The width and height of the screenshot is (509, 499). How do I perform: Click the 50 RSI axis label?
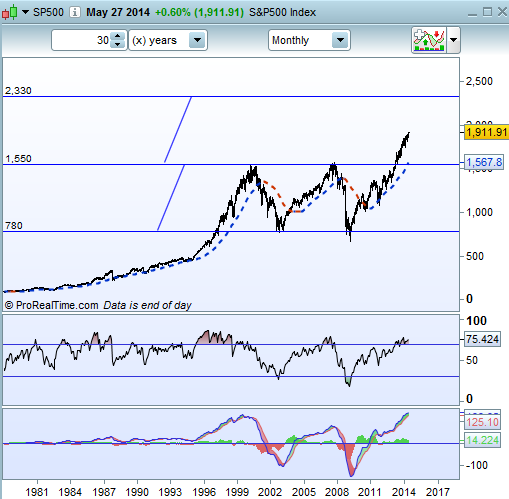(472, 360)
